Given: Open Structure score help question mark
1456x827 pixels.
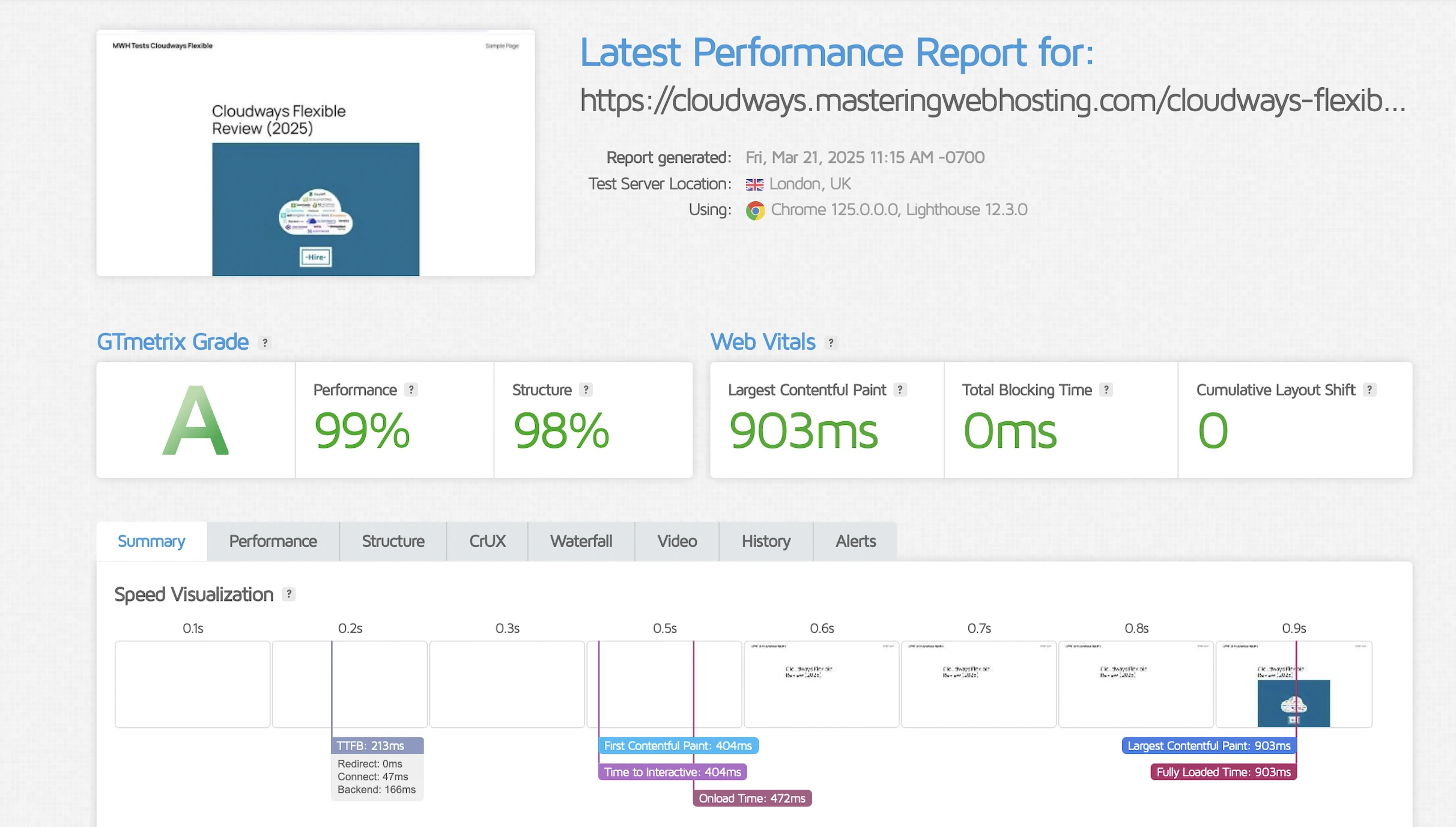Looking at the screenshot, I should 586,389.
